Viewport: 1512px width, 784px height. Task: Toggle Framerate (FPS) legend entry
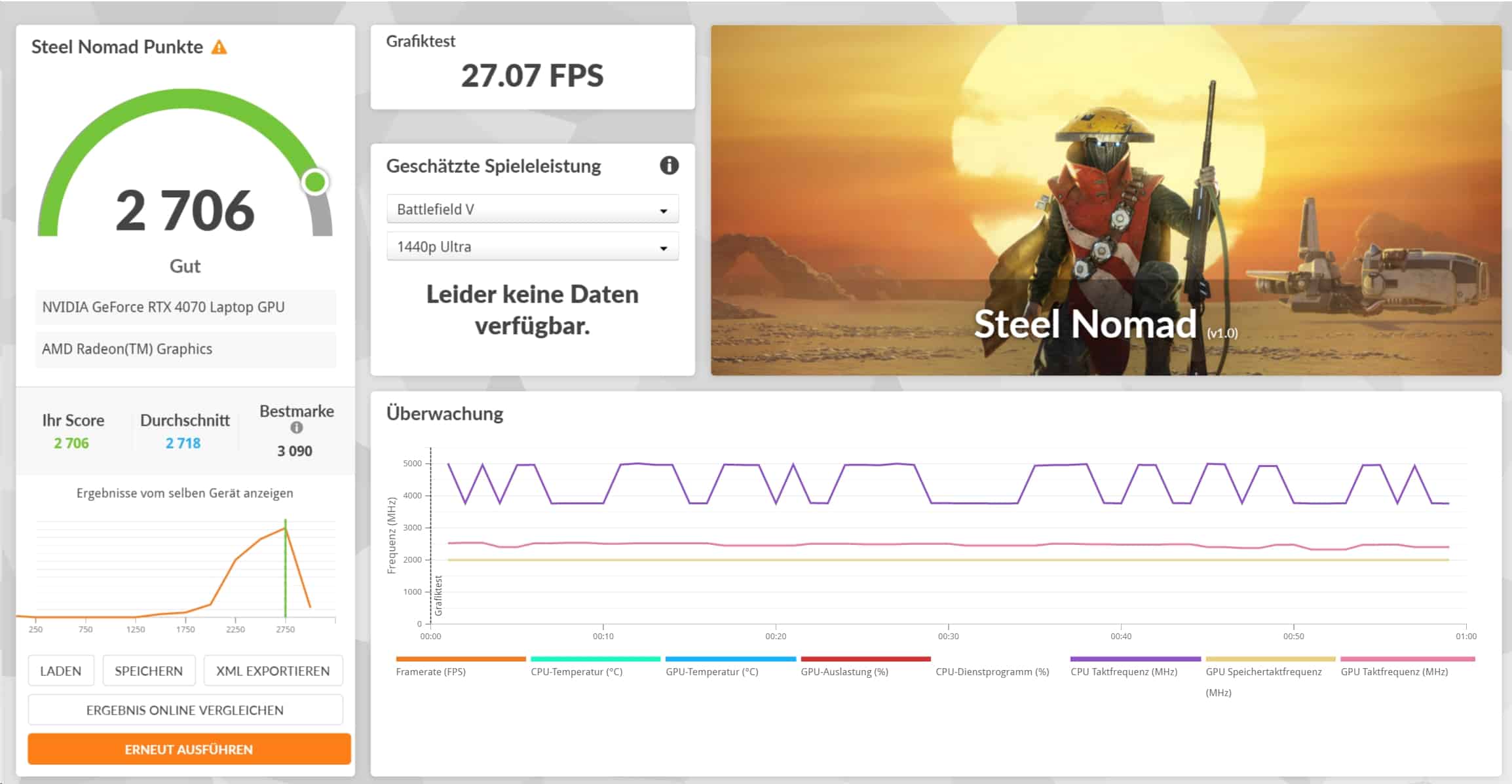[x=430, y=671]
